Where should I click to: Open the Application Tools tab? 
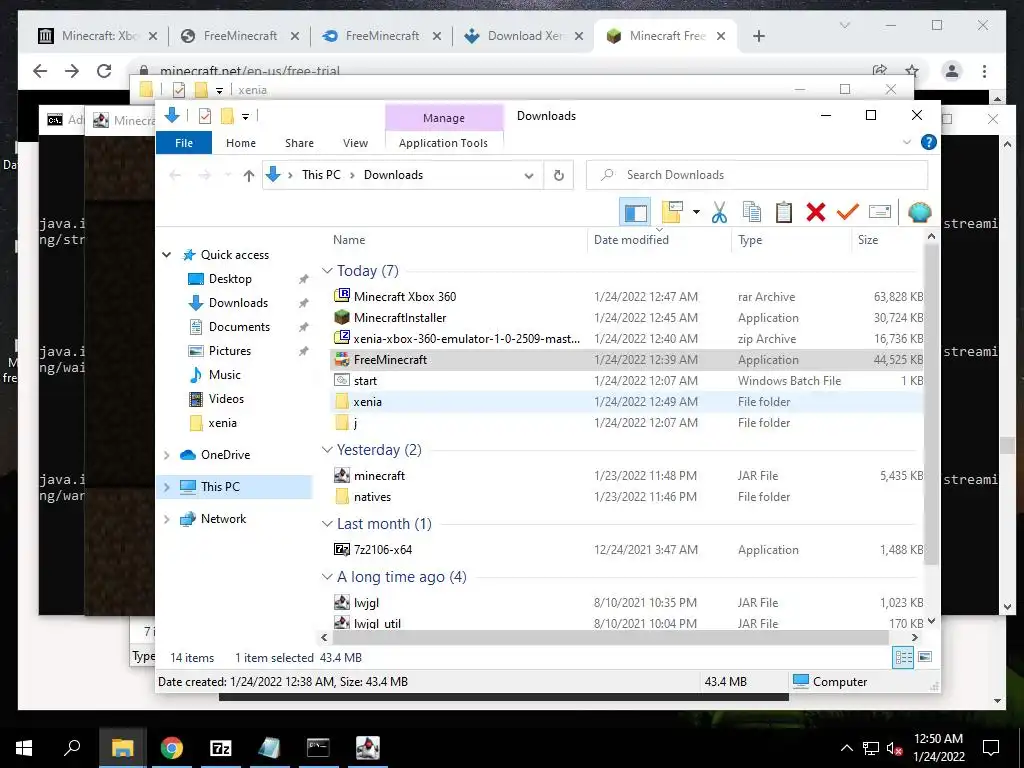pyautogui.click(x=443, y=142)
